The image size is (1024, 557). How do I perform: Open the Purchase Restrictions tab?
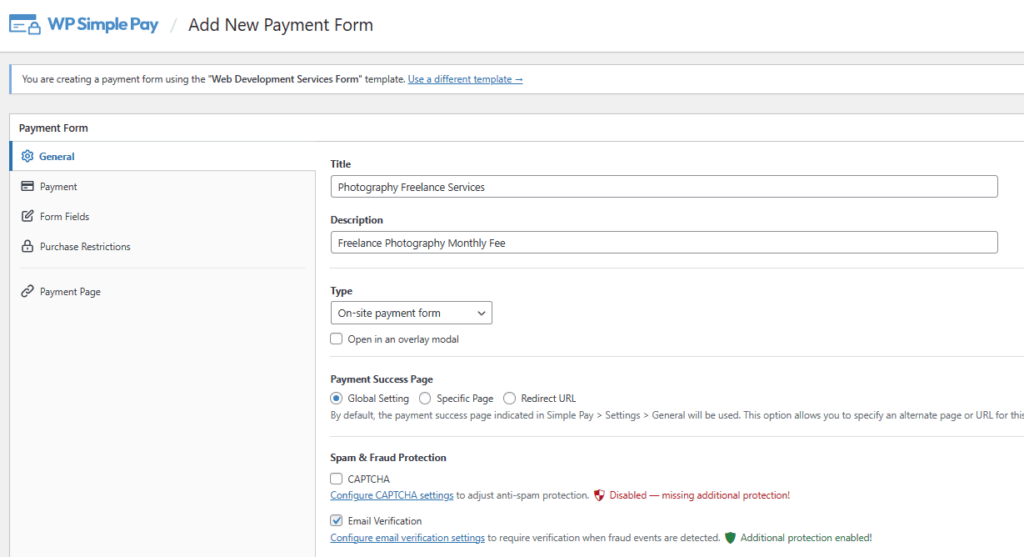85,246
